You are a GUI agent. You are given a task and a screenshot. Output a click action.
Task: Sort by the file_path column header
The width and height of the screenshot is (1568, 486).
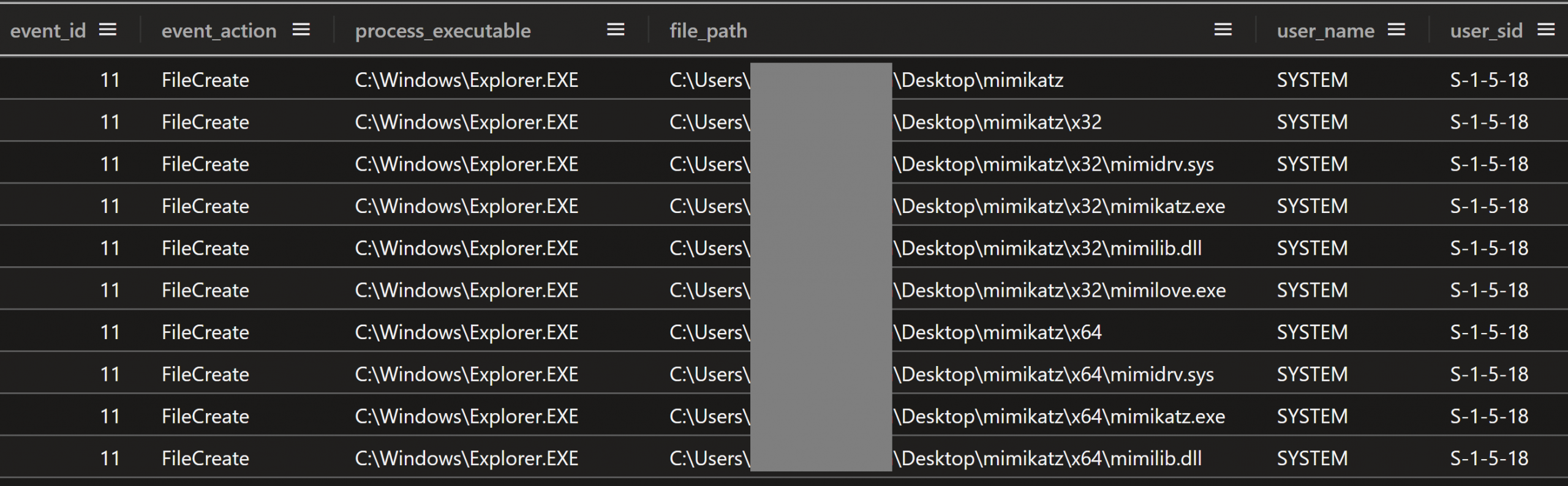[x=708, y=31]
